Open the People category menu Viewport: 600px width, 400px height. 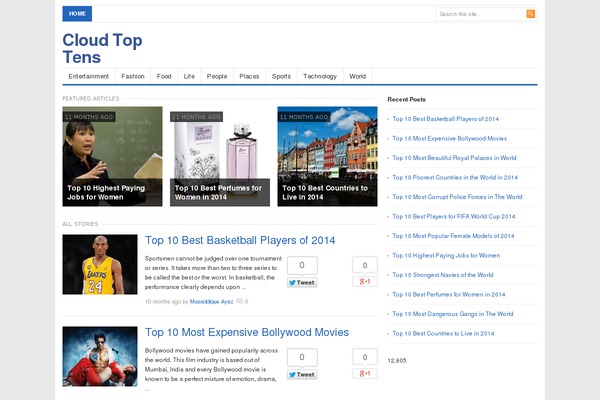click(217, 76)
